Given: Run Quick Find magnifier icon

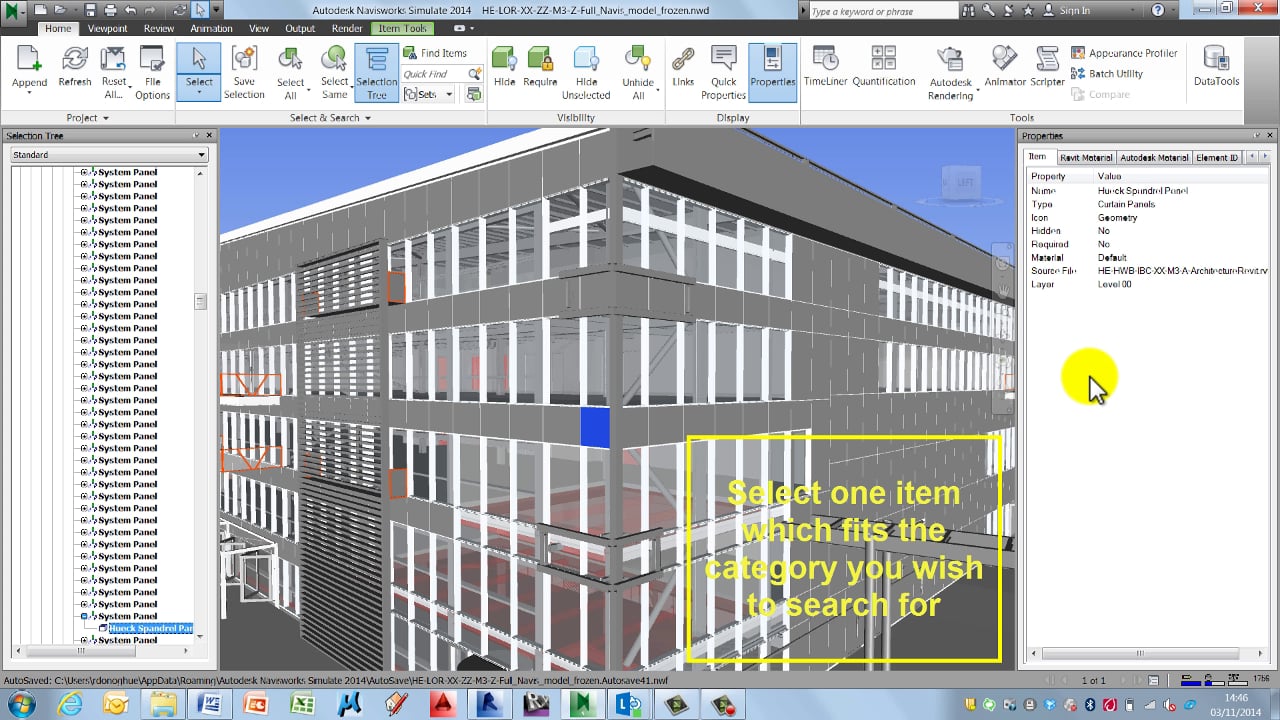Looking at the screenshot, I should coord(474,74).
